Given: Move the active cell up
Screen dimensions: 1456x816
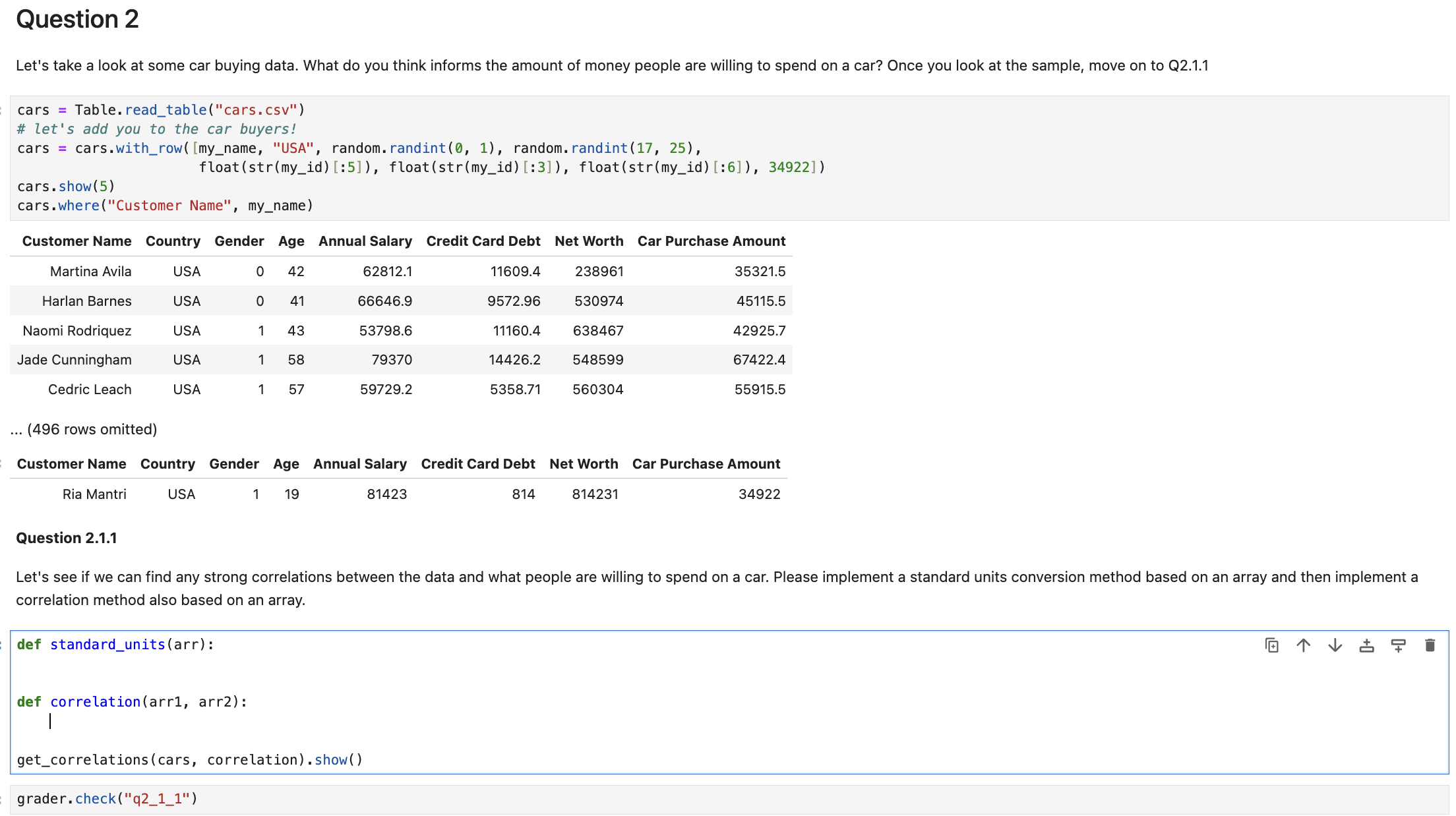Looking at the screenshot, I should point(1304,645).
